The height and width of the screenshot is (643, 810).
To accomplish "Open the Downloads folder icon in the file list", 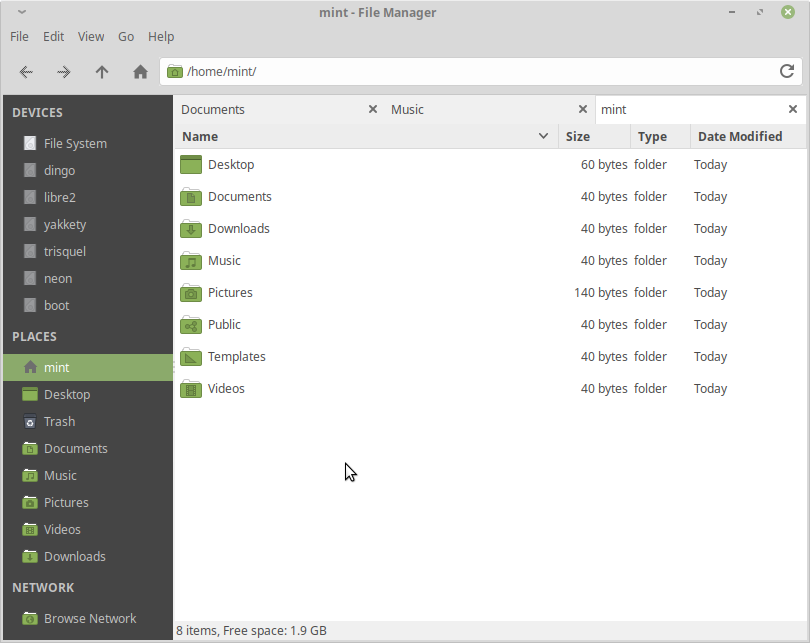I will (190, 228).
